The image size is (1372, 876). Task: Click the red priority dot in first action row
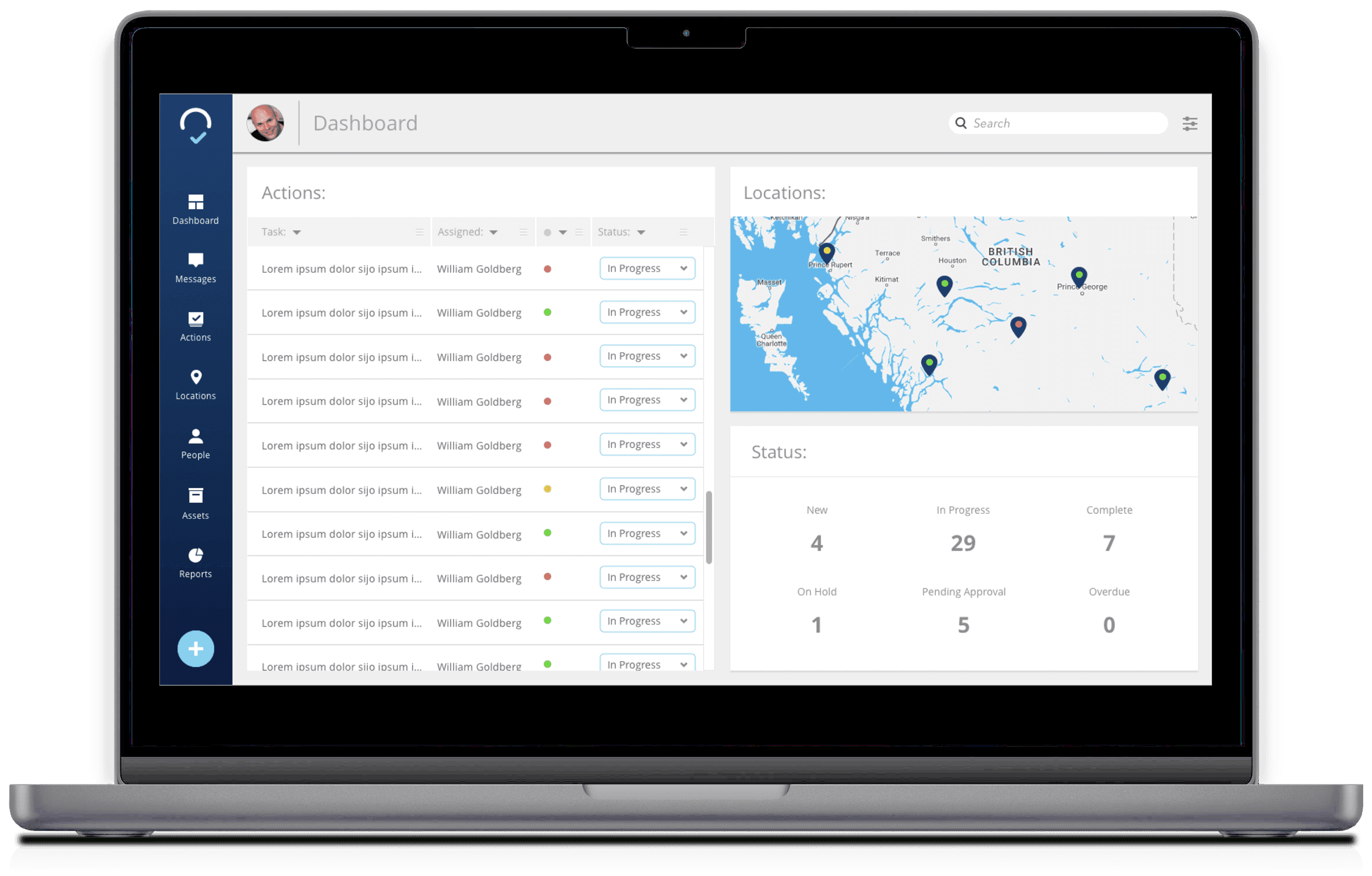coord(547,269)
